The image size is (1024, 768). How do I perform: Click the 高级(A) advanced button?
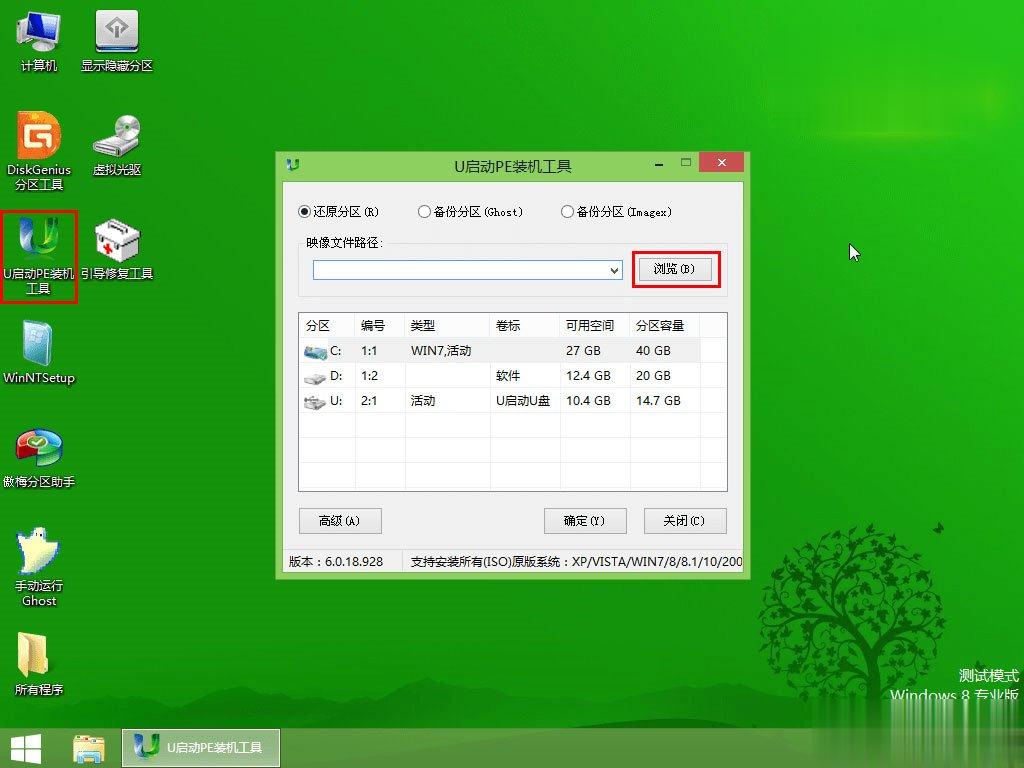coord(340,520)
